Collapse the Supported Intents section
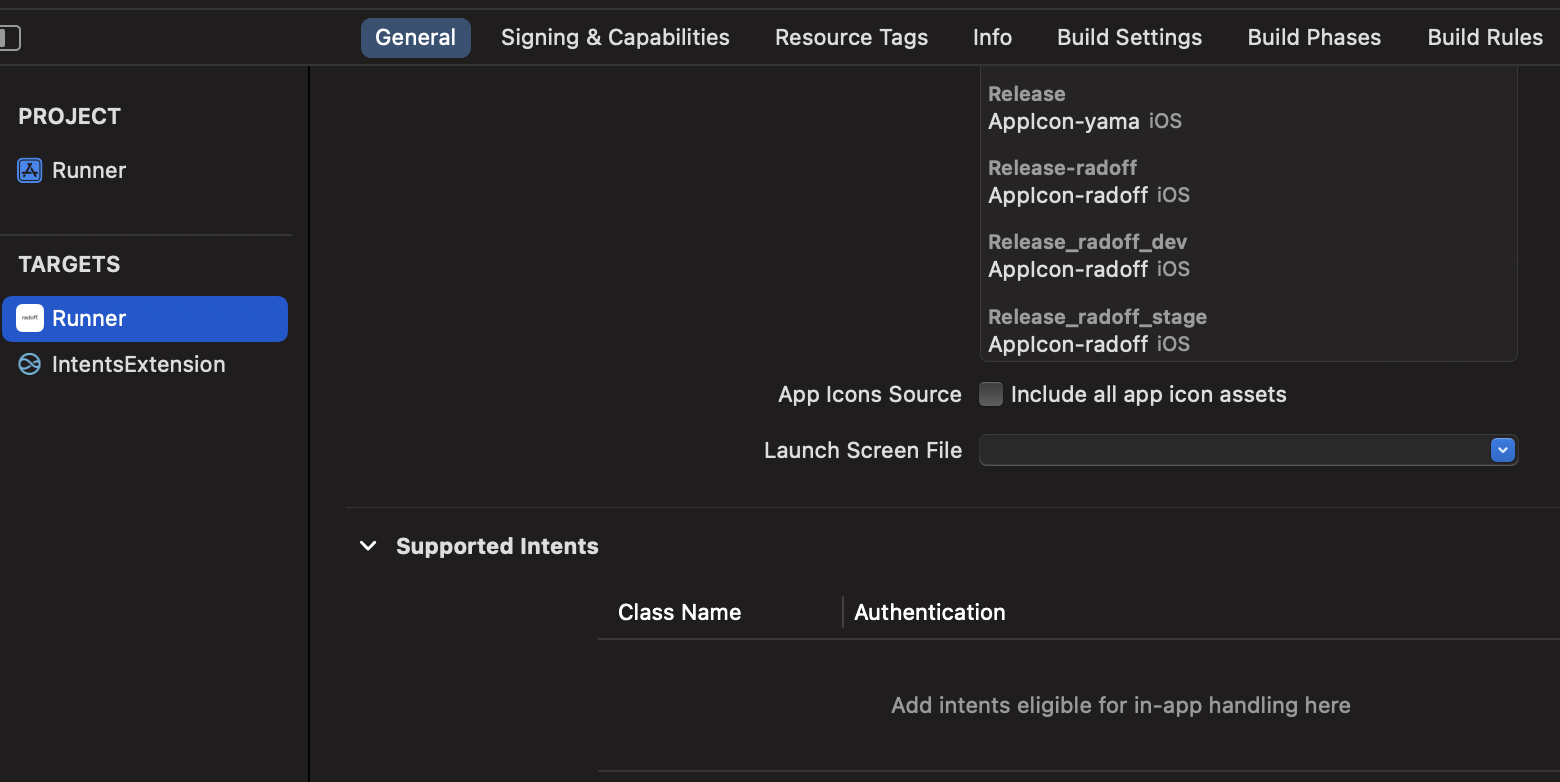 coord(368,546)
